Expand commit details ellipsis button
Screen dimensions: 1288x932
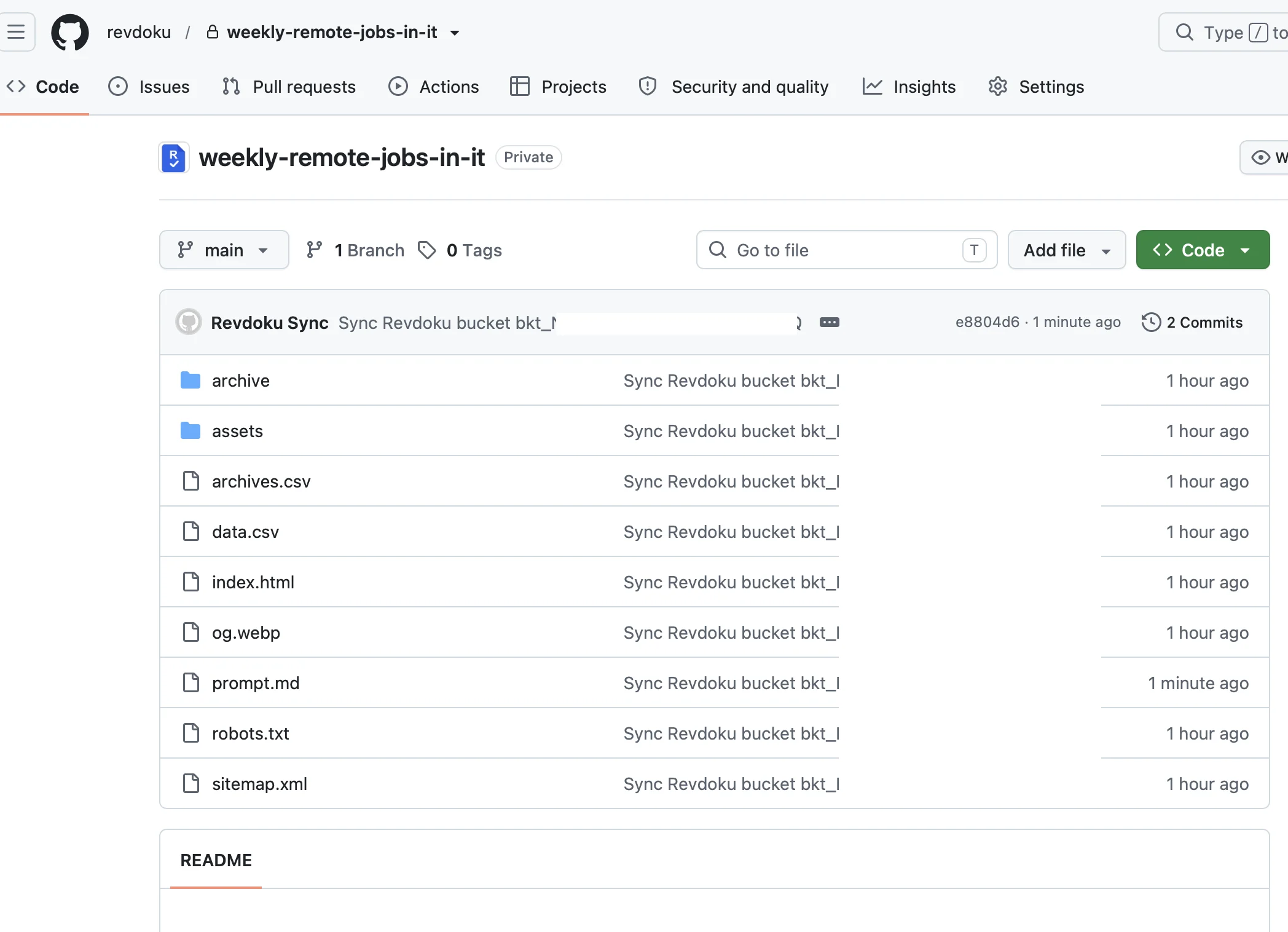[x=830, y=322]
